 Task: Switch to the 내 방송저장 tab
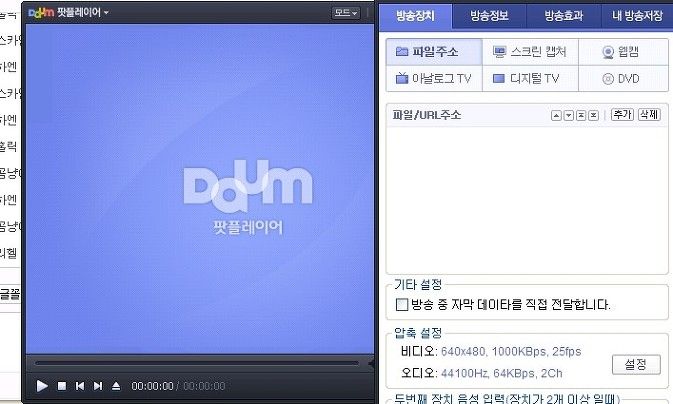click(637, 16)
